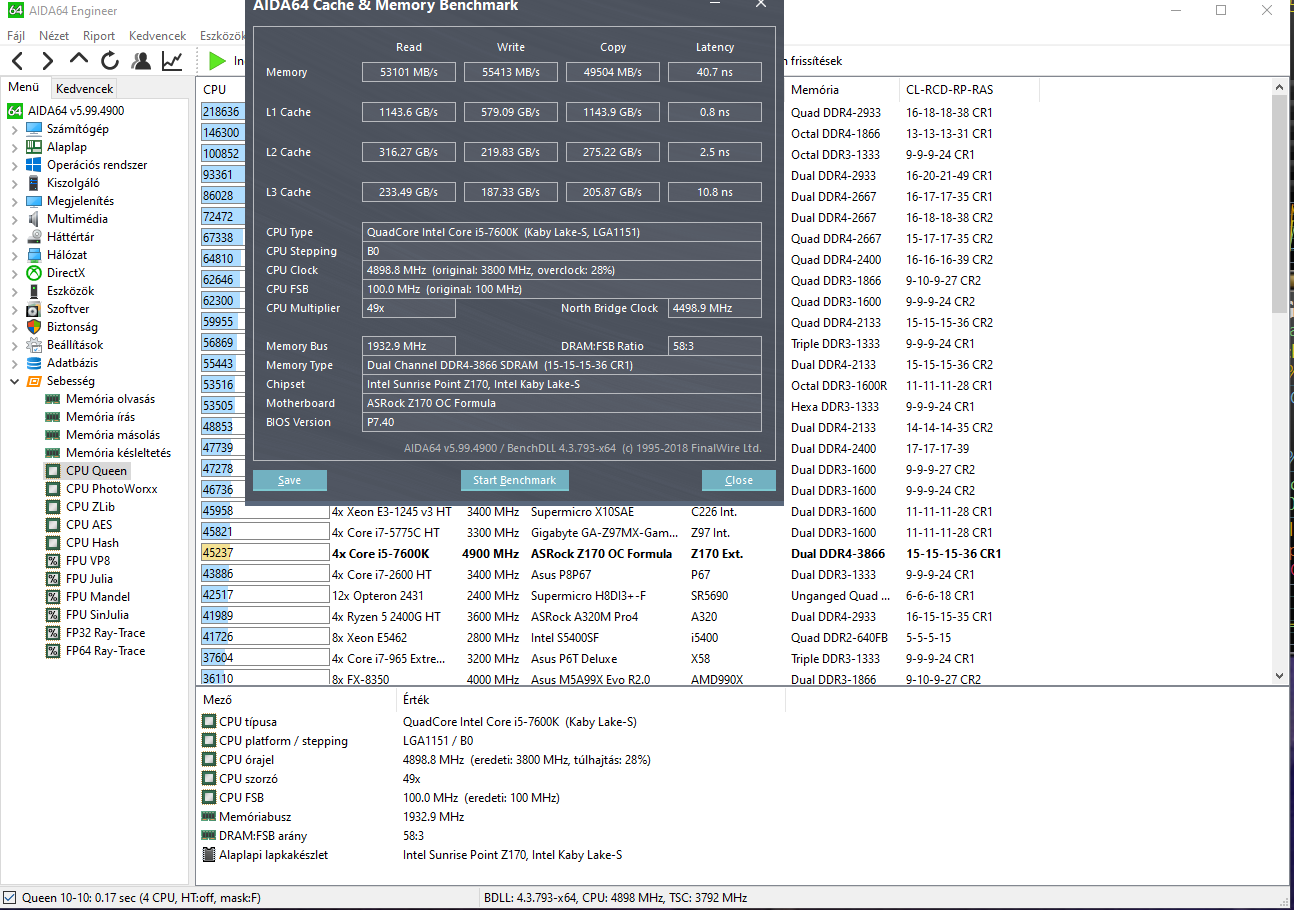This screenshot has width=1294, height=910.
Task: Open the Kedvencek menu
Action: click(x=158, y=36)
